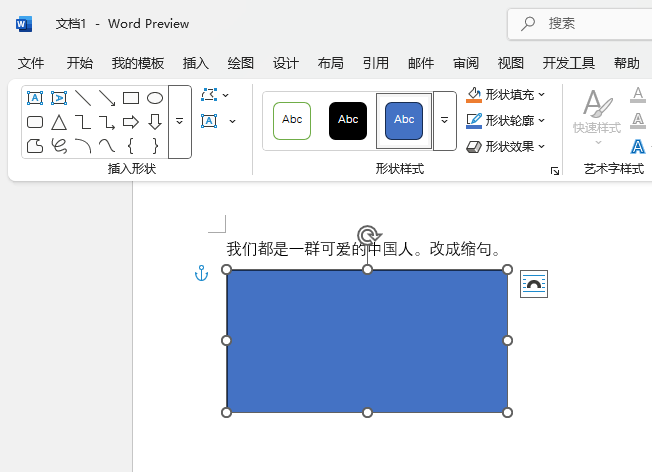This screenshot has height=472, width=652.
Task: Open the 快速样式 WordArt gallery
Action: pos(597,117)
